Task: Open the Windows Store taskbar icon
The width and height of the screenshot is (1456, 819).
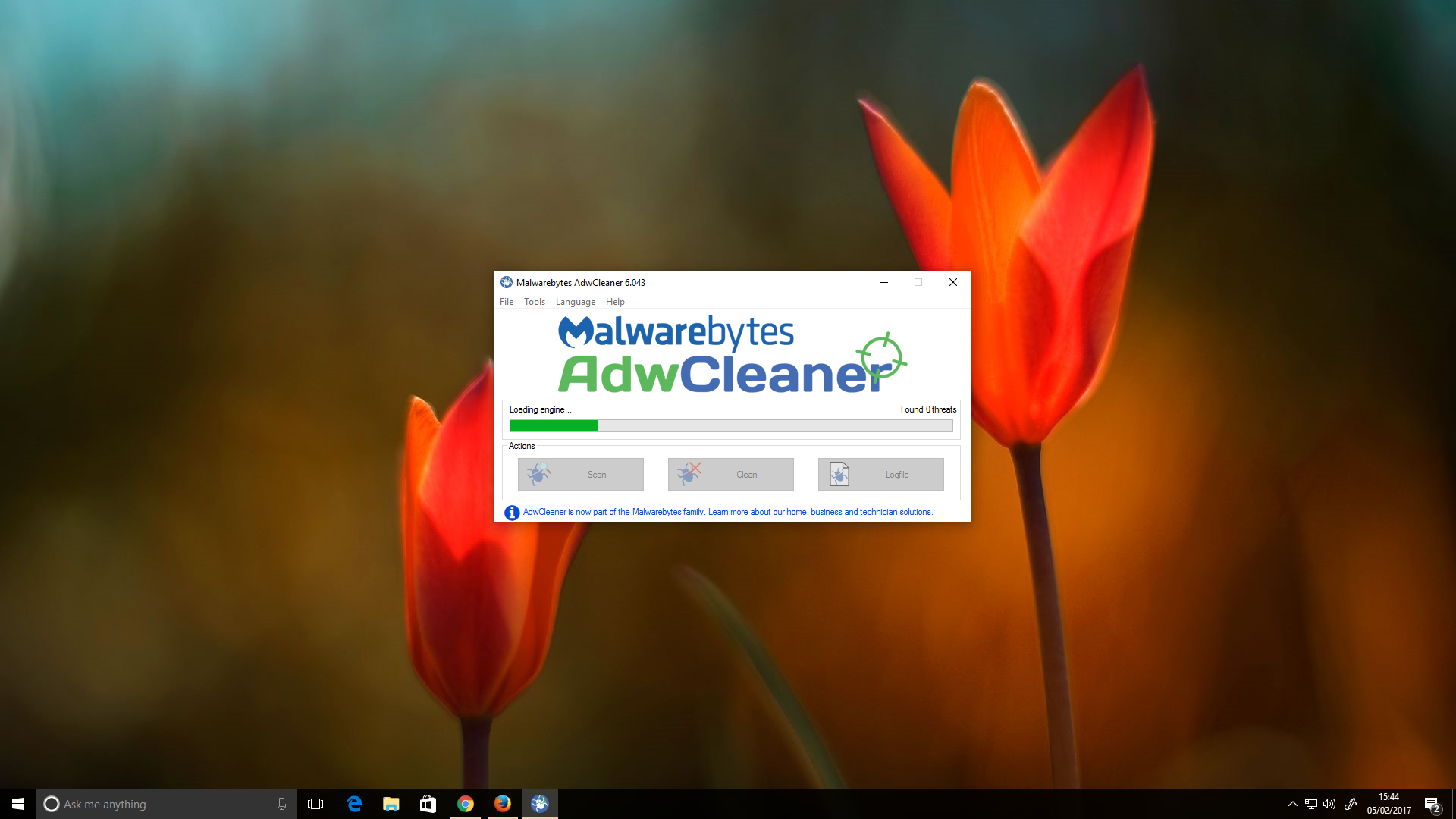Action: (x=428, y=804)
